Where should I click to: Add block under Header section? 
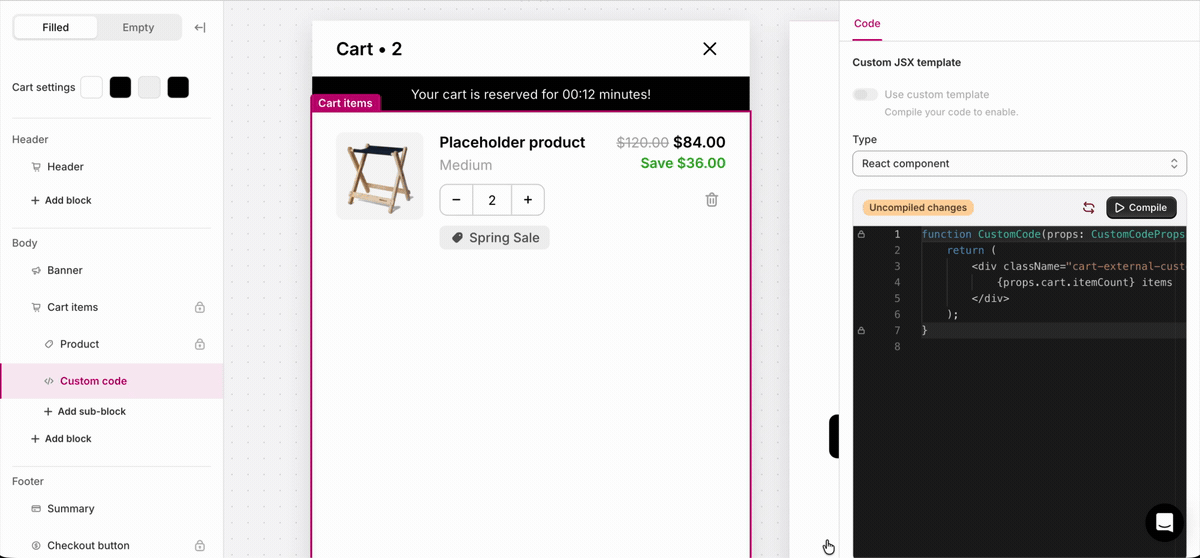point(61,200)
